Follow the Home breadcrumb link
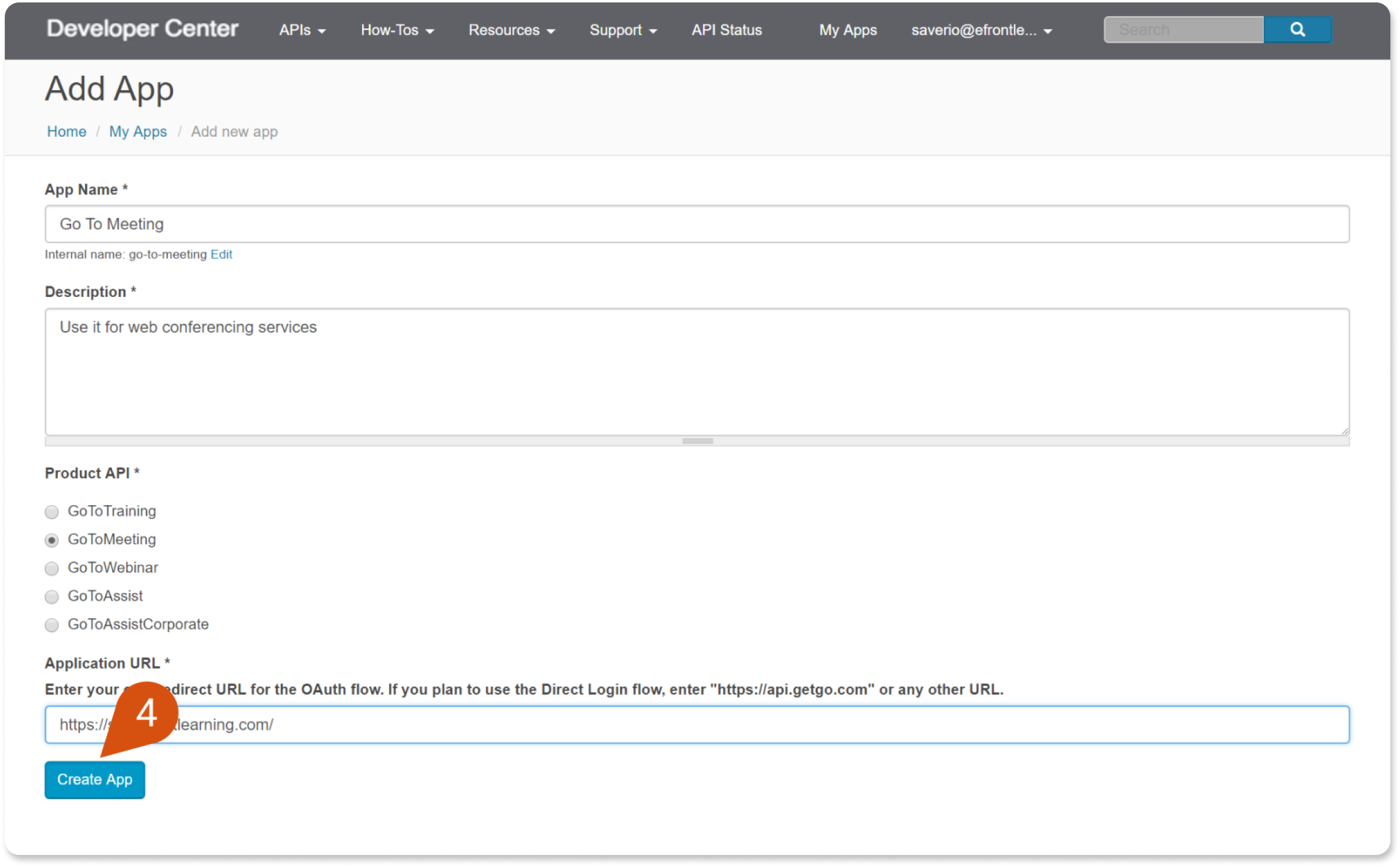Image resolution: width=1400 pixels, height=867 pixels. [x=66, y=131]
